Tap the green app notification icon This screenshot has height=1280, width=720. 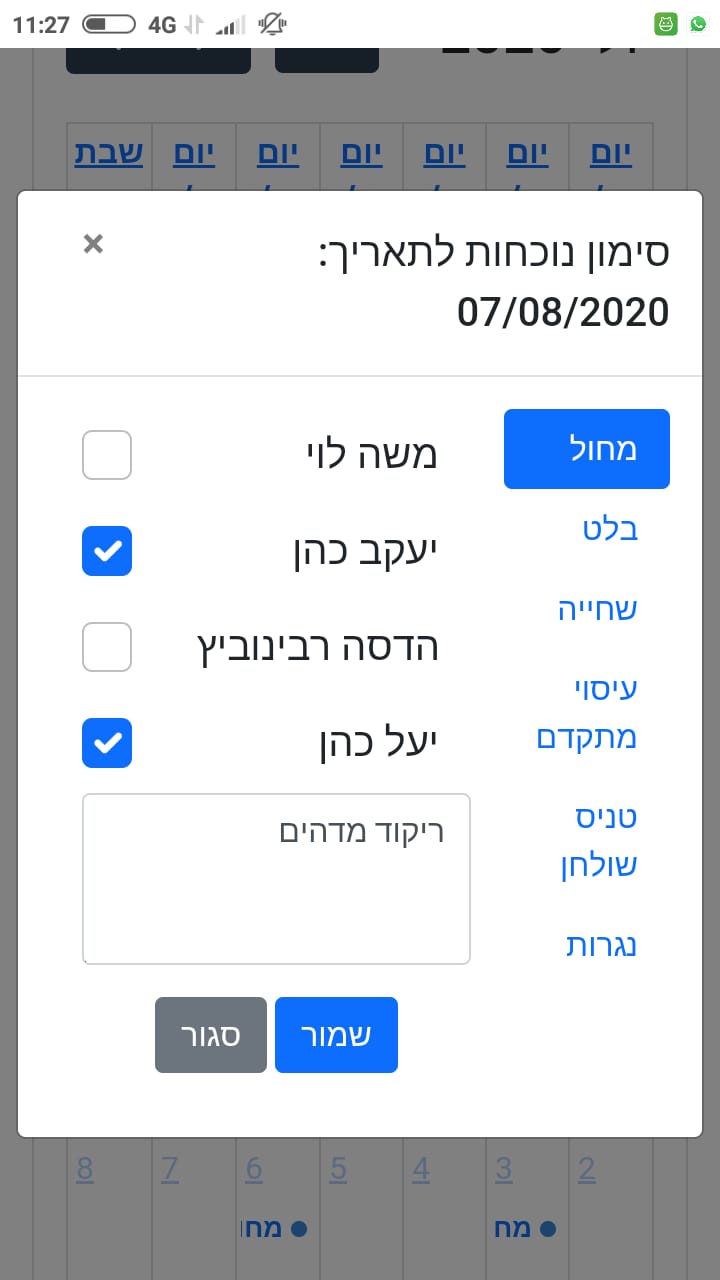click(666, 25)
